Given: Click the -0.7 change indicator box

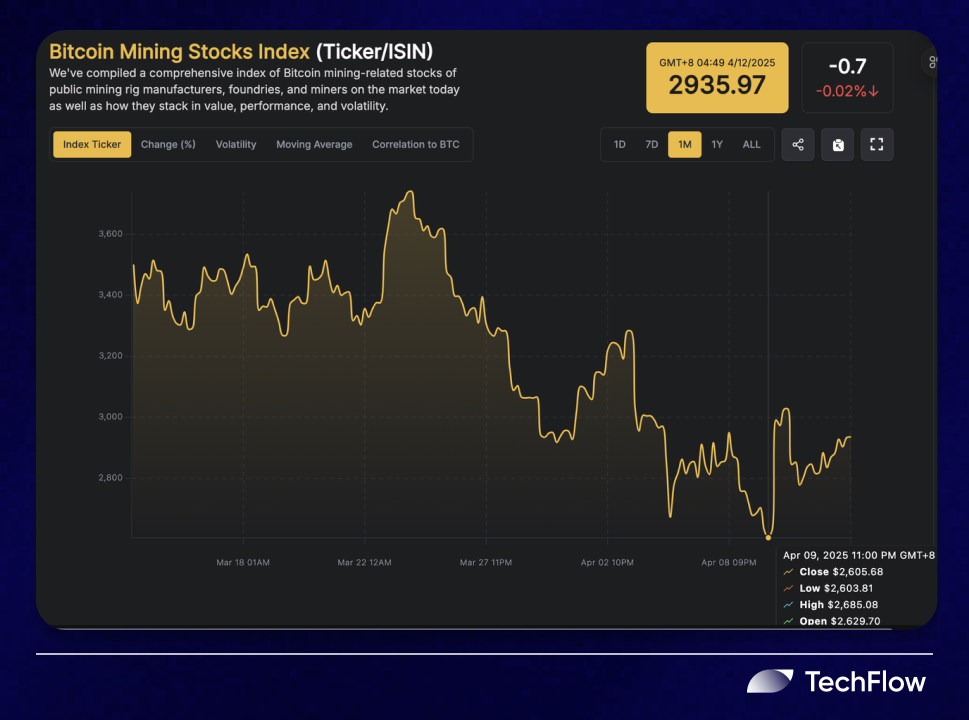Looking at the screenshot, I should pyautogui.click(x=847, y=78).
